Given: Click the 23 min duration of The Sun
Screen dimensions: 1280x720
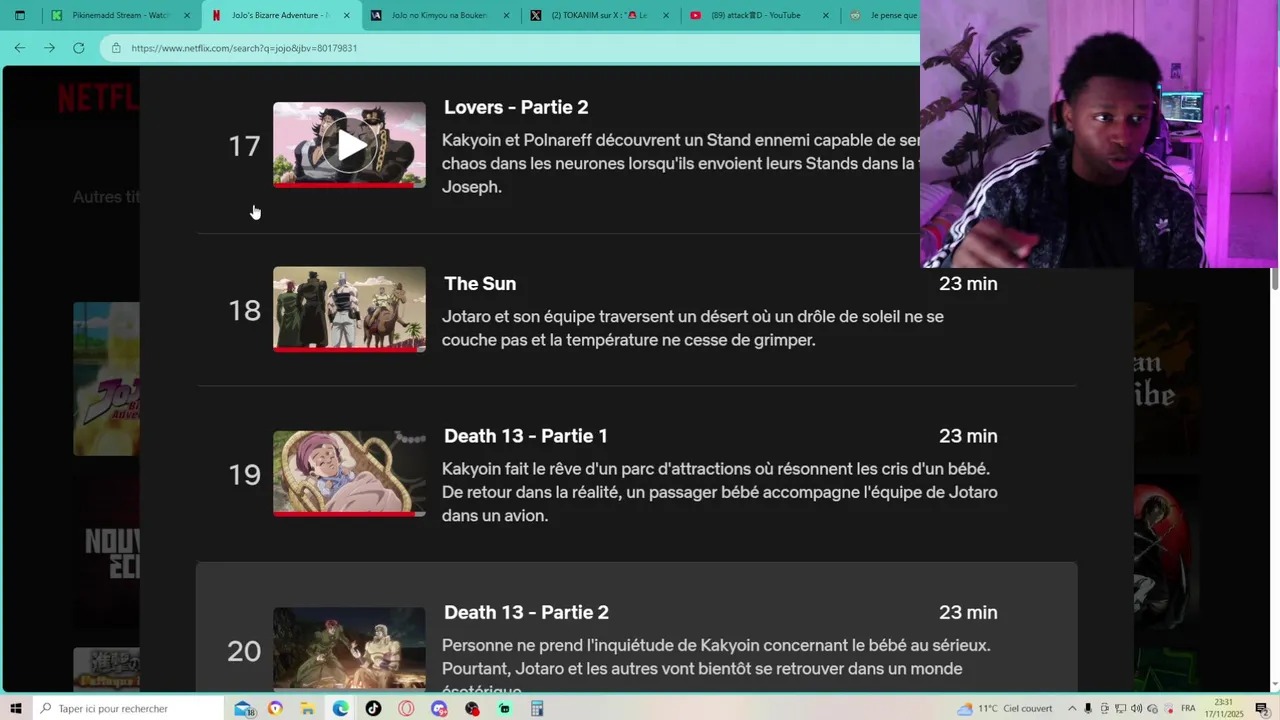Looking at the screenshot, I should click(968, 284).
